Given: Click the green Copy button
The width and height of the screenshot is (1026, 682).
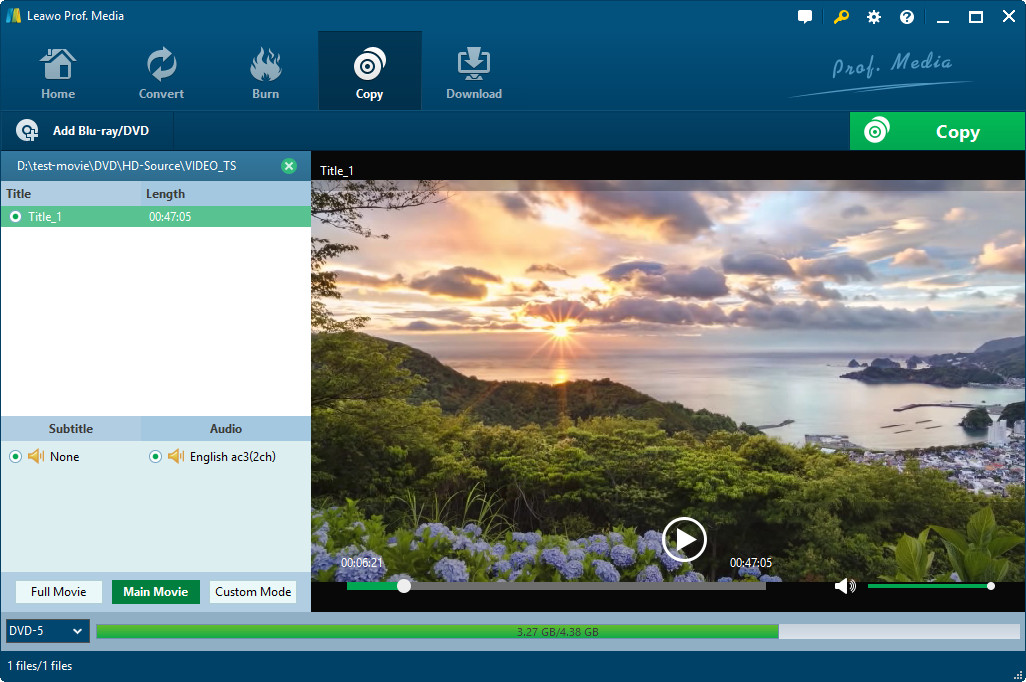Looking at the screenshot, I should (937, 132).
